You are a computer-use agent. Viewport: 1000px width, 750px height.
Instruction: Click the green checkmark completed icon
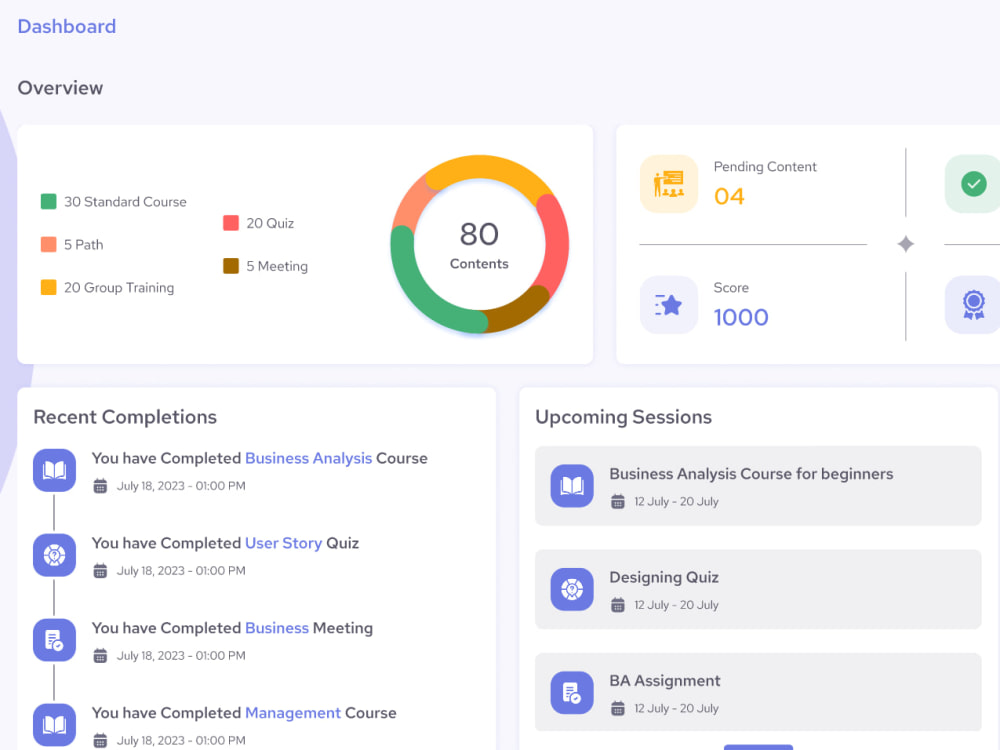pos(973,184)
